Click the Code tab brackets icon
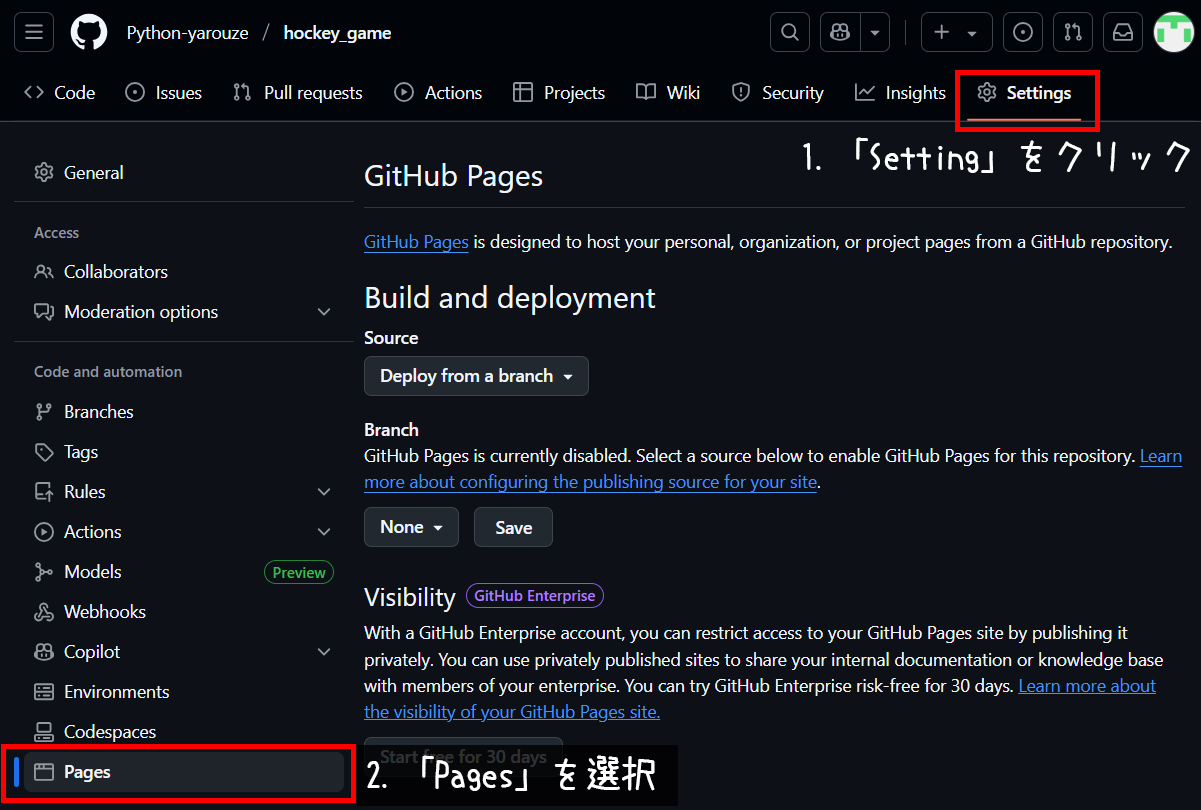 34,93
